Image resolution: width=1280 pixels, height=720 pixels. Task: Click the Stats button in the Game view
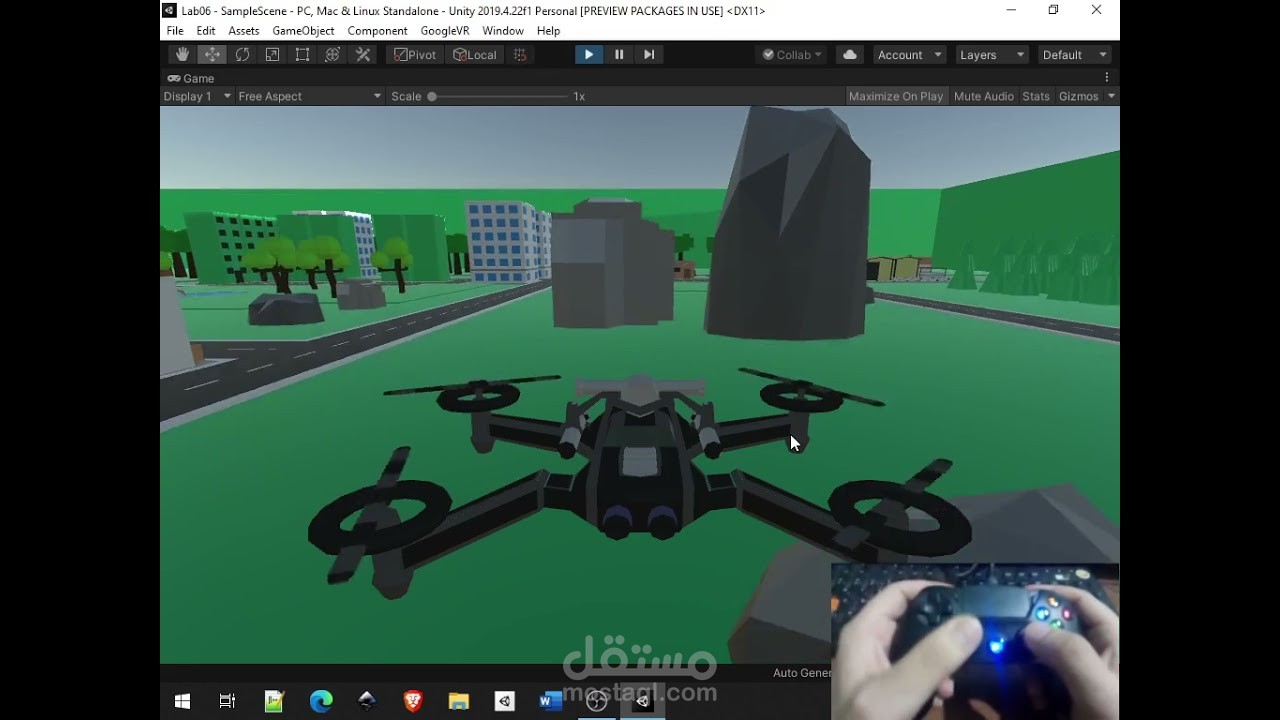pos(1035,96)
